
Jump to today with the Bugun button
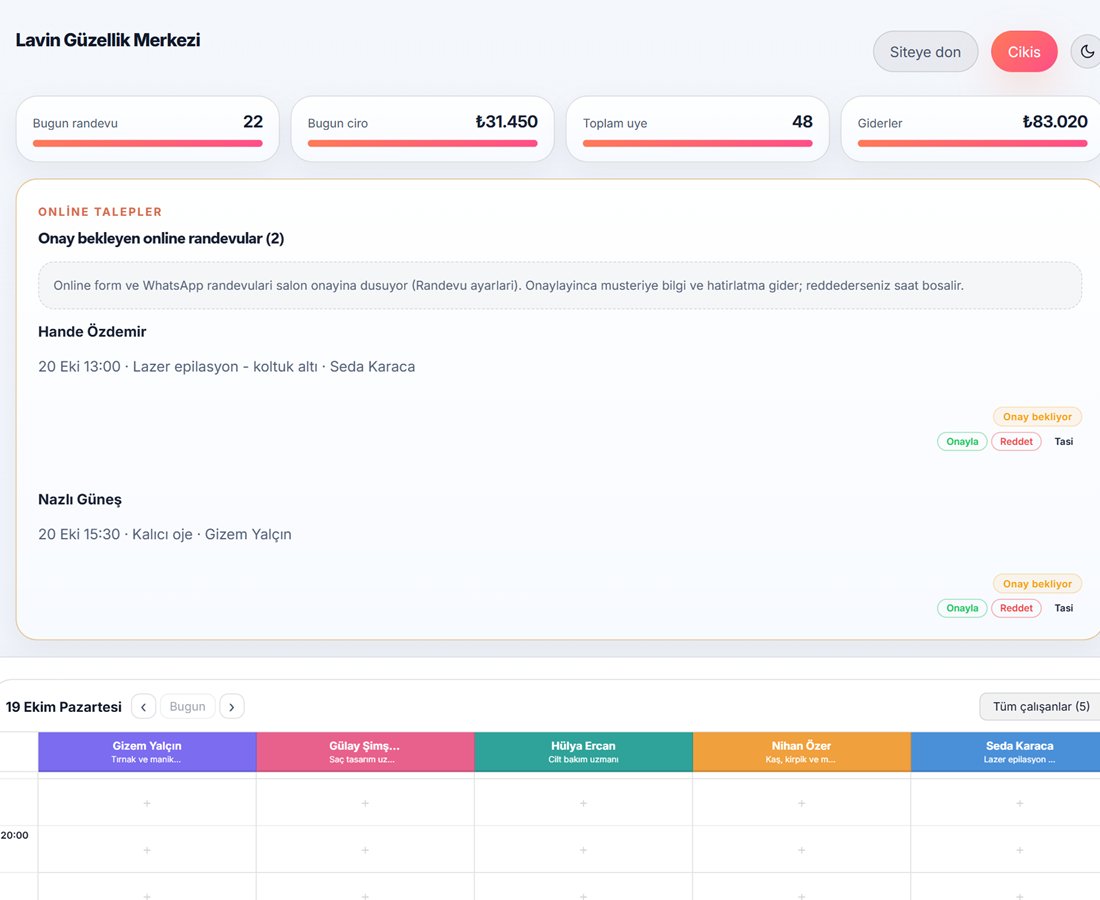pos(187,706)
